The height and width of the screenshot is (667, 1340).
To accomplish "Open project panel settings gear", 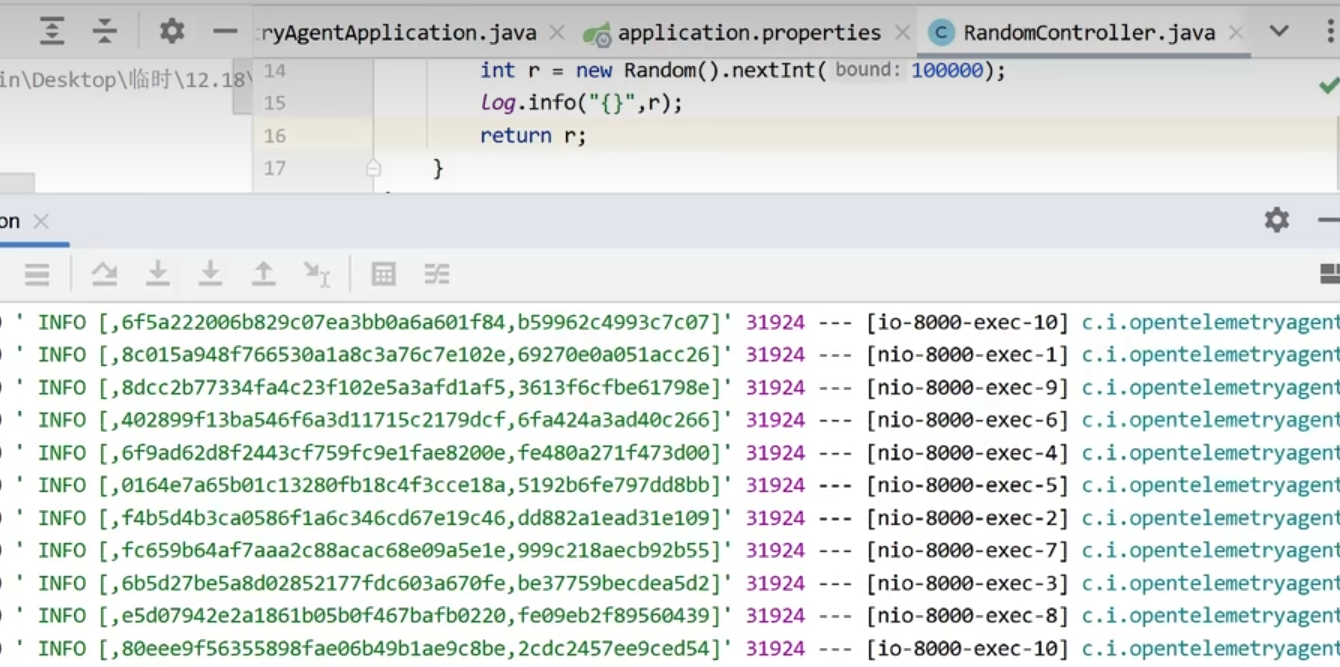I will point(172,32).
